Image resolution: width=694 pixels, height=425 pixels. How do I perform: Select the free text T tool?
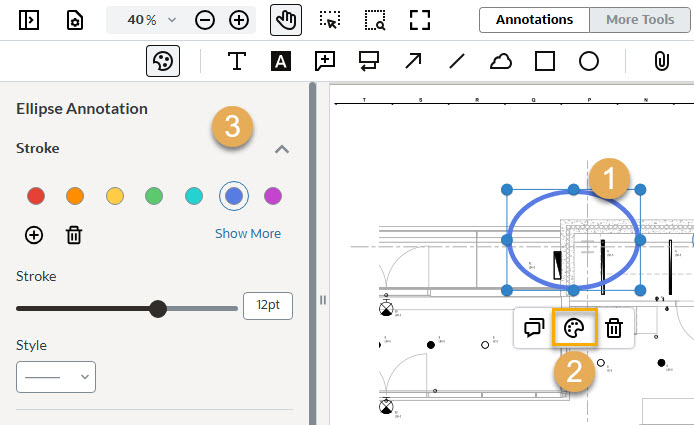pos(237,61)
